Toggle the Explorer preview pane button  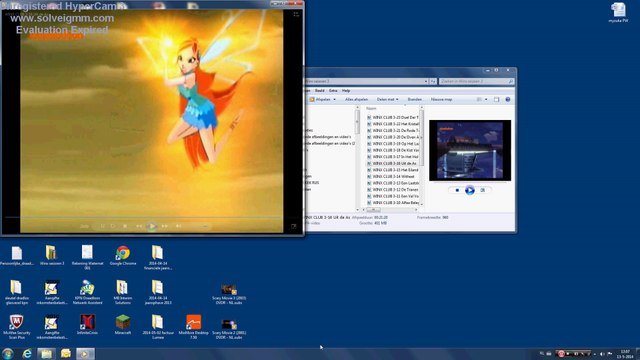496,99
